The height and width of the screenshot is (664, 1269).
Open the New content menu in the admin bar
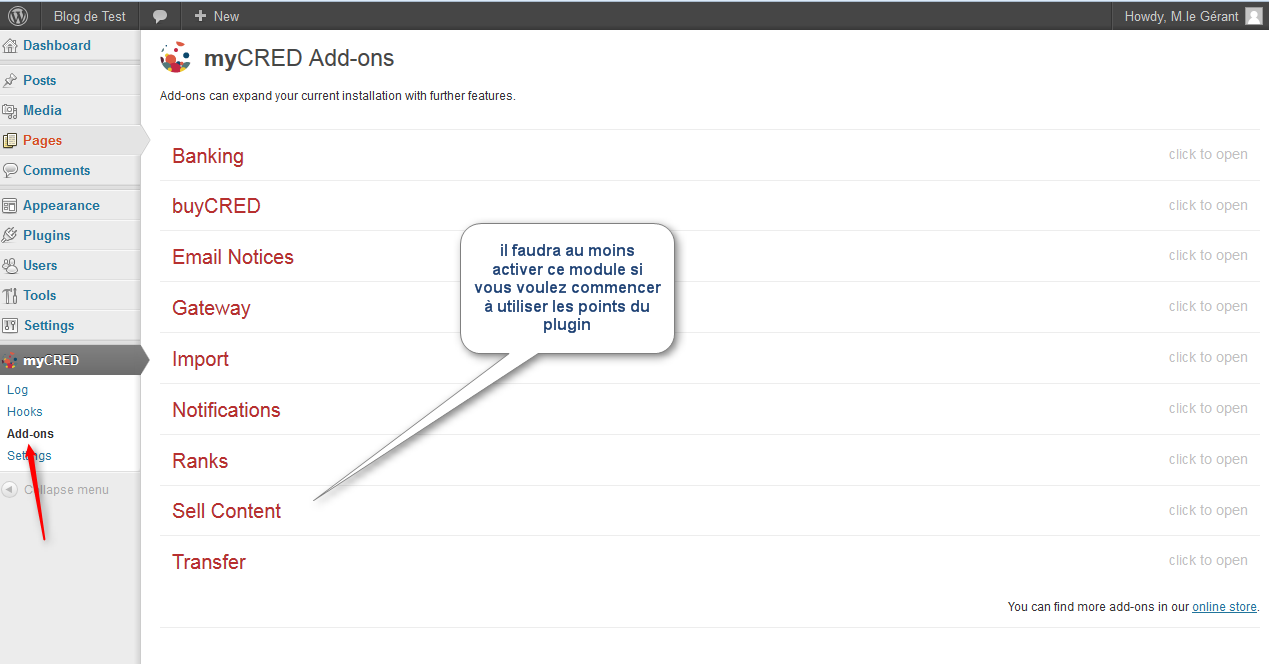[217, 16]
